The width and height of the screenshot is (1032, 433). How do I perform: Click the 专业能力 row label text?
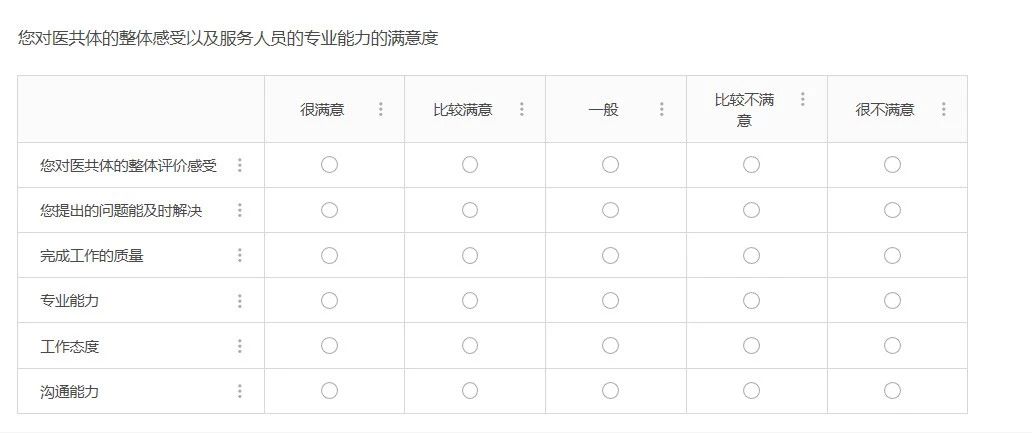click(x=69, y=301)
